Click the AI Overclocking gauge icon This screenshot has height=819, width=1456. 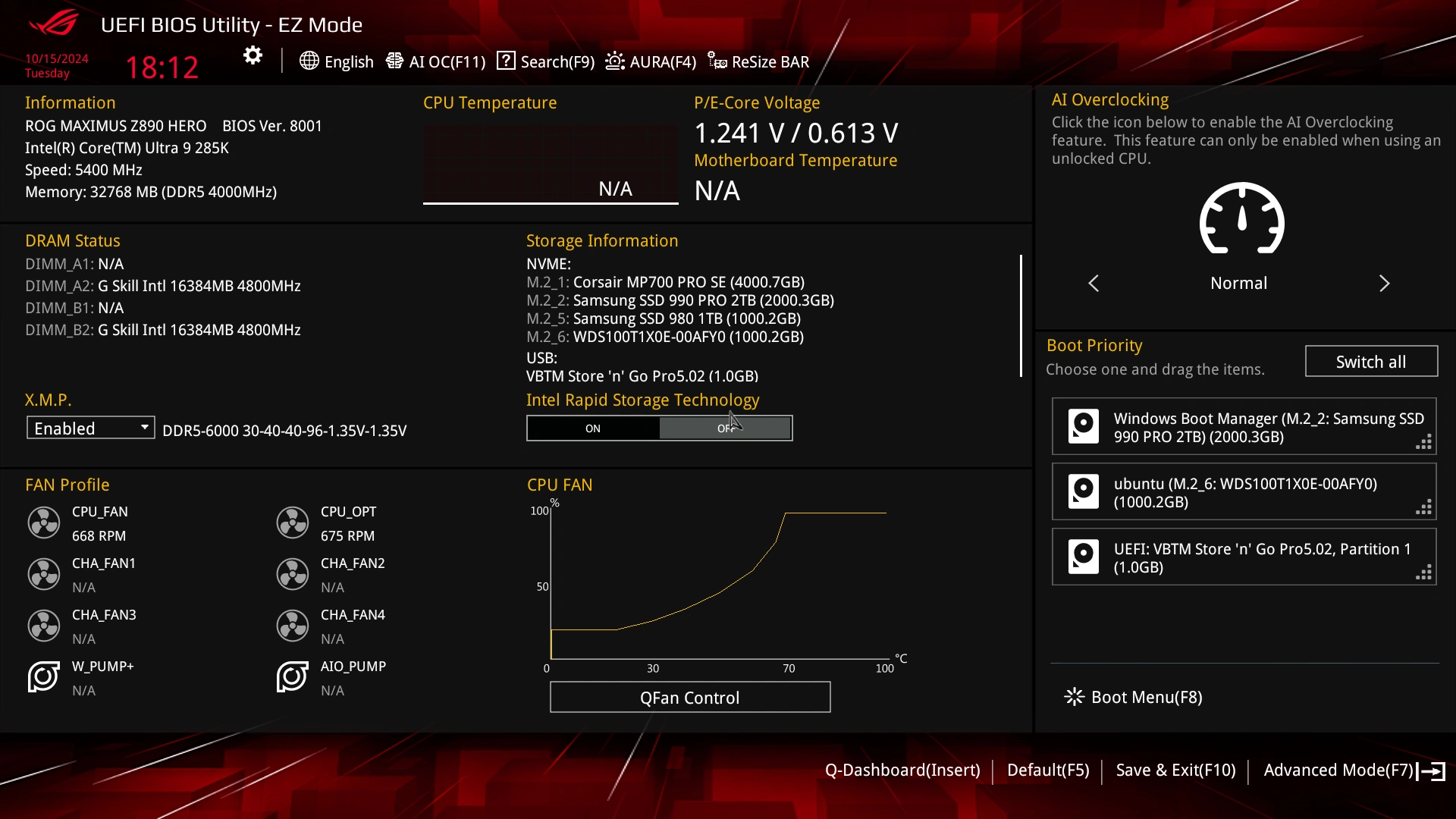(1241, 218)
